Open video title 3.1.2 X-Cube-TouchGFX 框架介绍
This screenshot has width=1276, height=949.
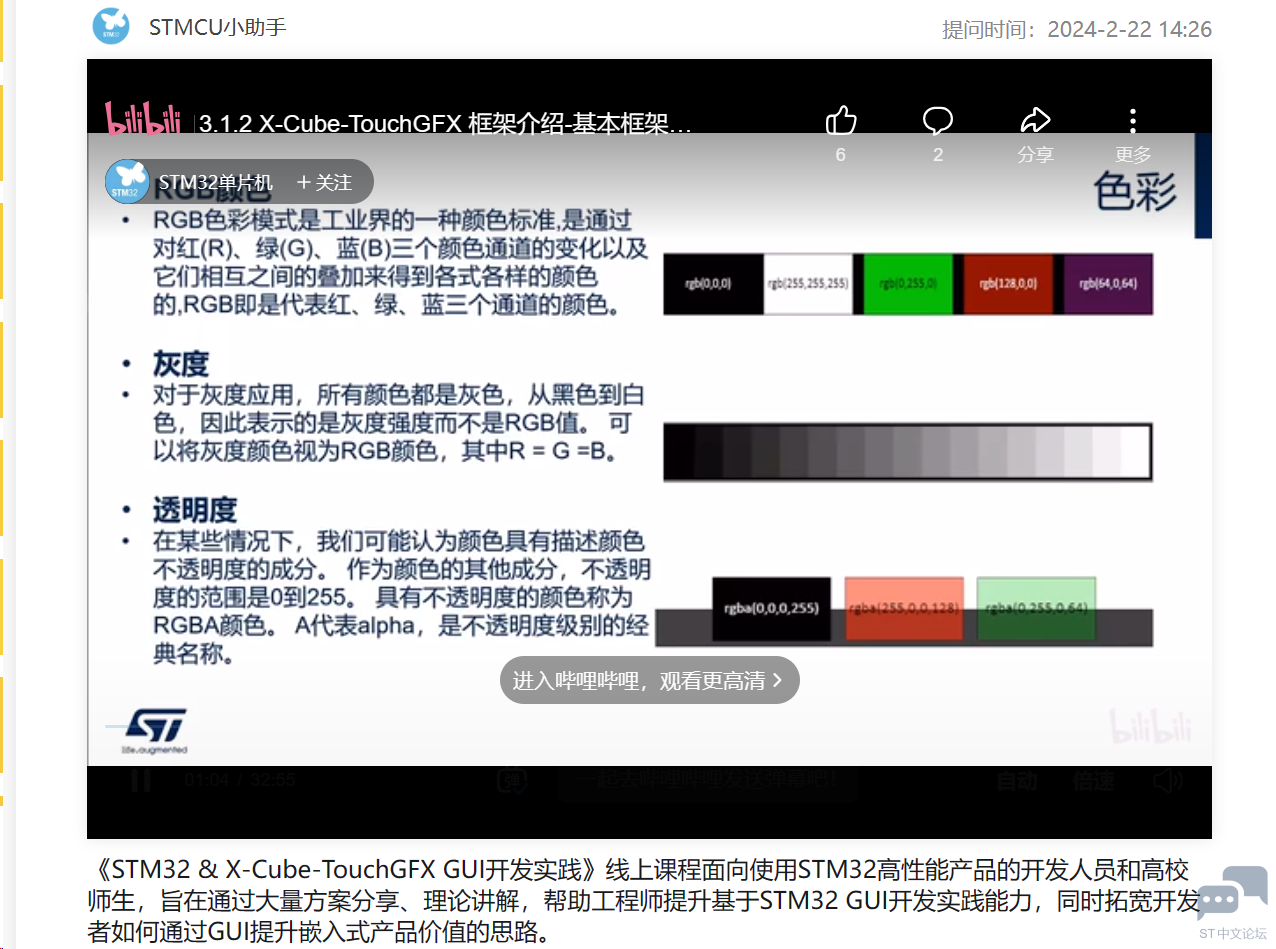(445, 124)
